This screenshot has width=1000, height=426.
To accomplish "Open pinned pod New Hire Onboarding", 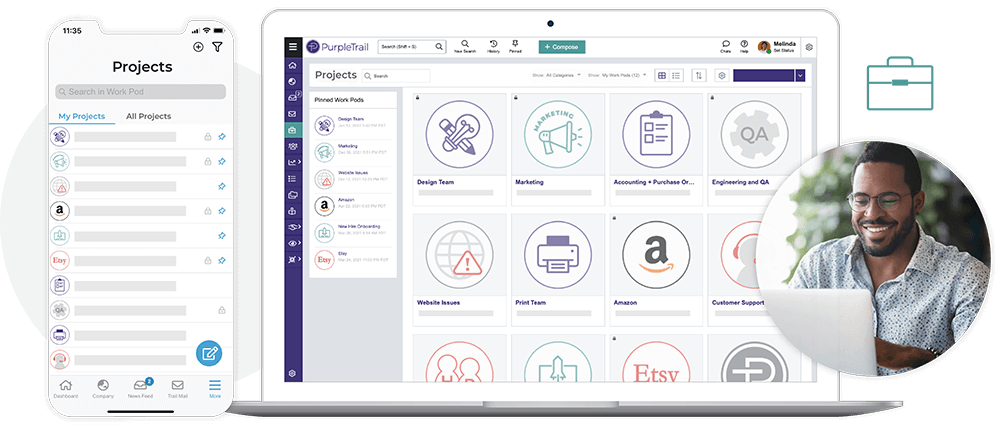I will pyautogui.click(x=353, y=231).
